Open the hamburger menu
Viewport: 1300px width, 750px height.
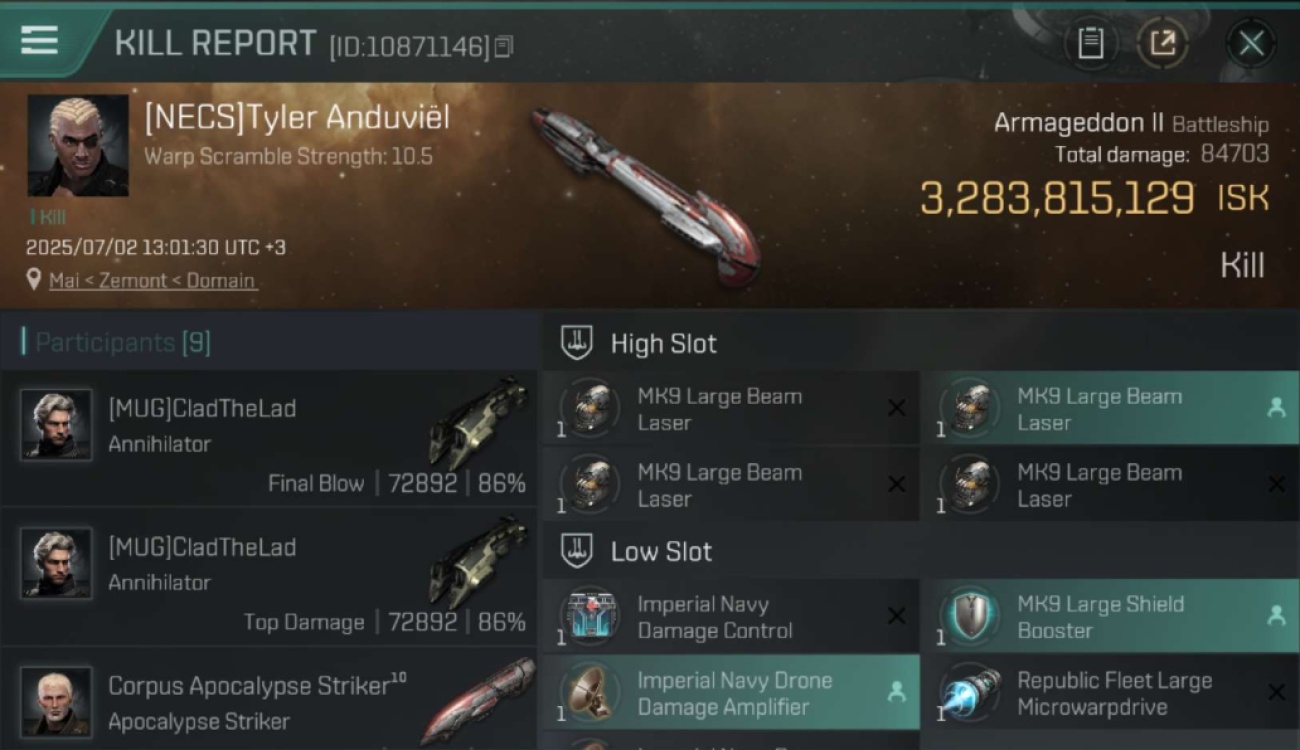click(39, 41)
